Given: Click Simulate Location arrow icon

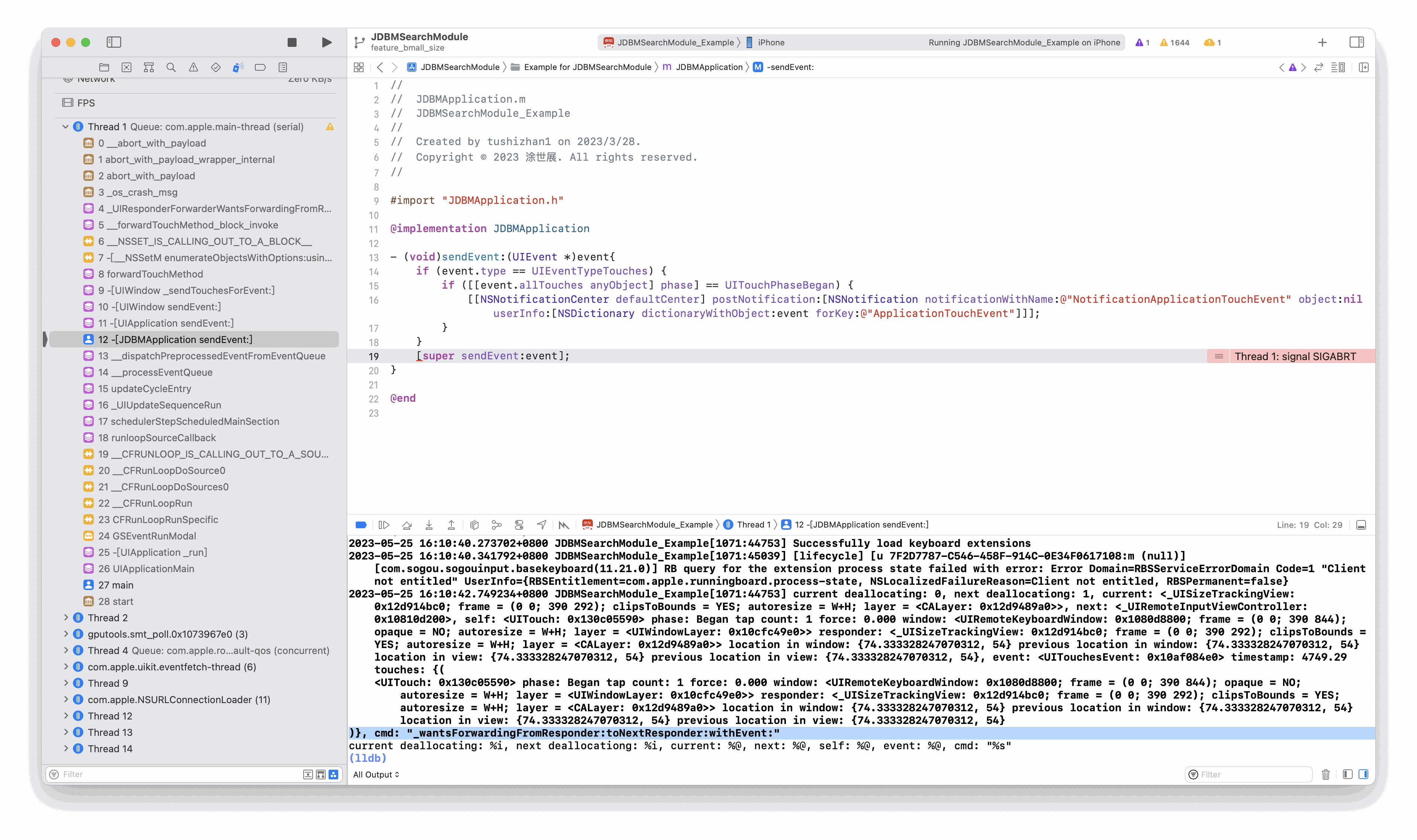Looking at the screenshot, I should tap(541, 525).
